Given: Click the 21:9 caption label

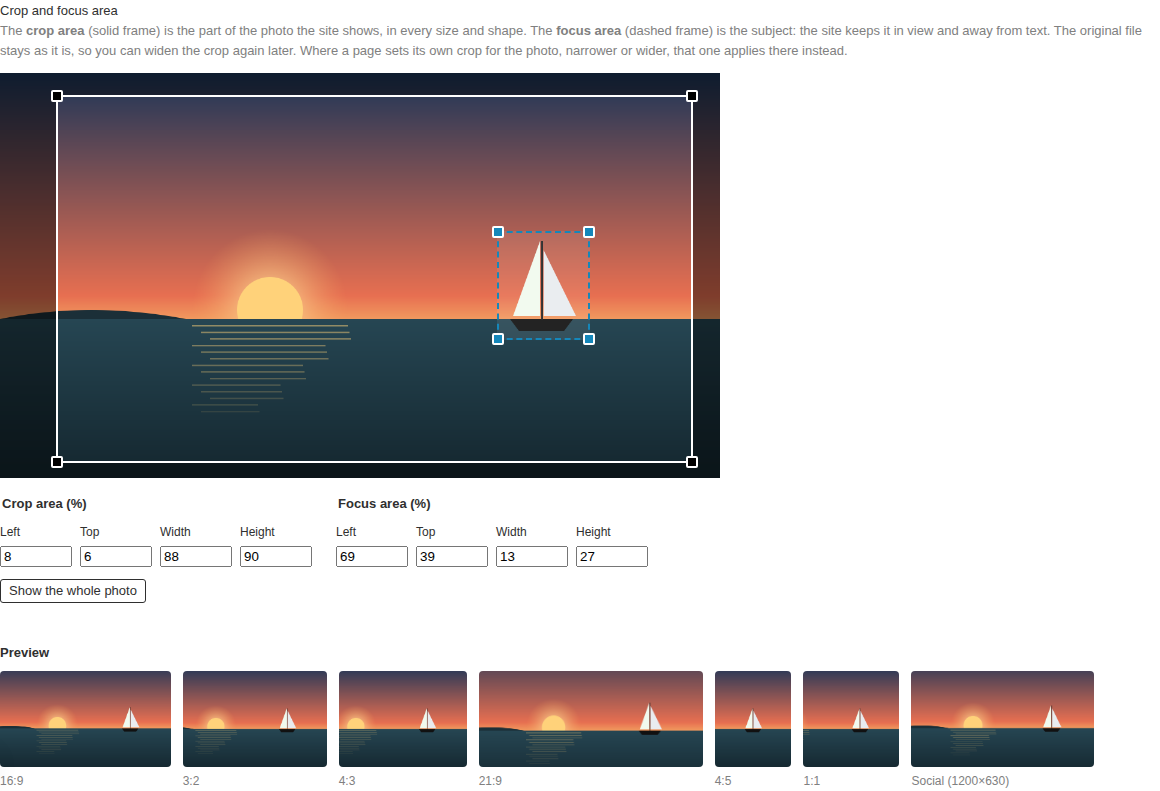Looking at the screenshot, I should pyautogui.click(x=490, y=781).
